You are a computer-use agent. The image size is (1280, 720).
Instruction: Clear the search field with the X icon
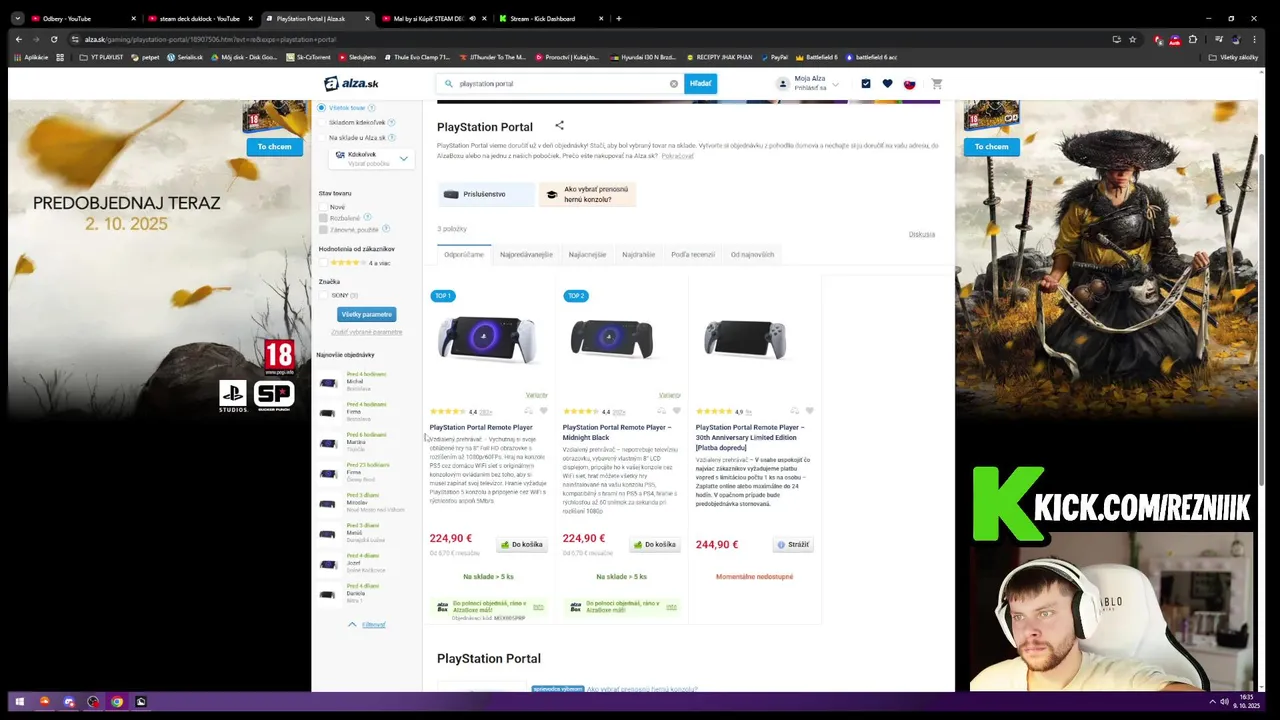(x=673, y=84)
